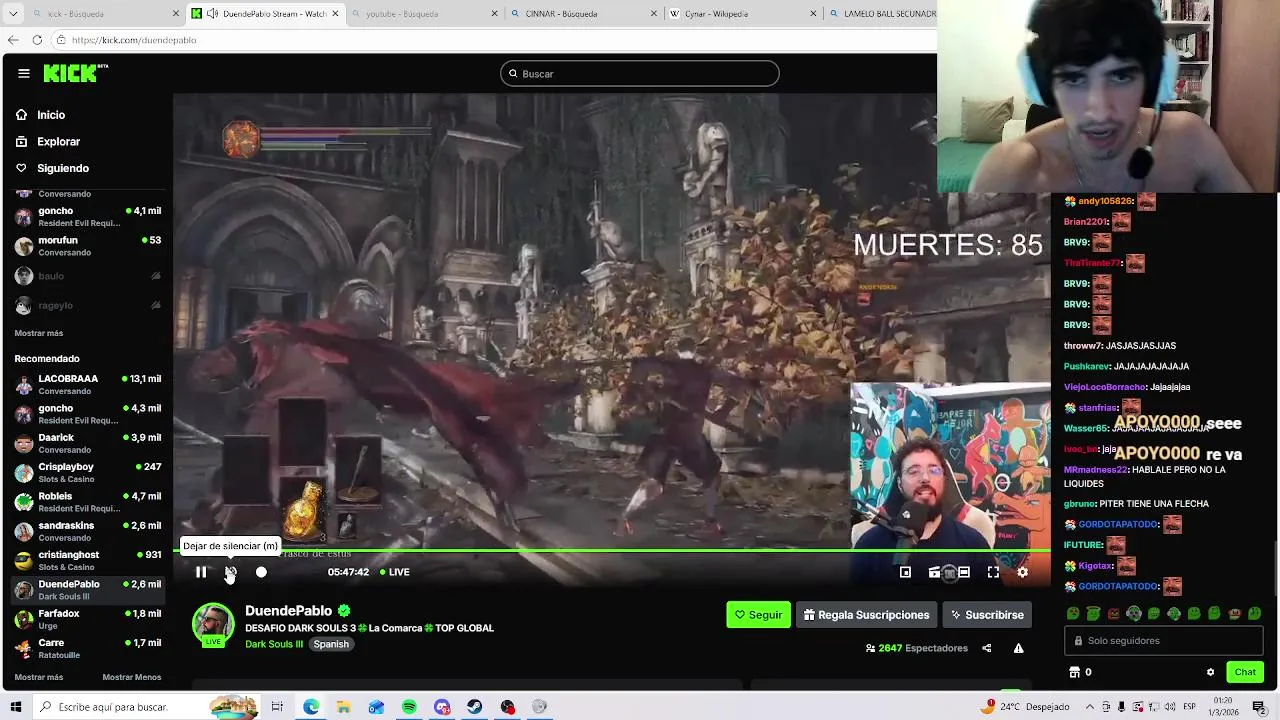Adjust the player volume slider knob
Viewport: 1280px width, 720px height.
(261, 572)
